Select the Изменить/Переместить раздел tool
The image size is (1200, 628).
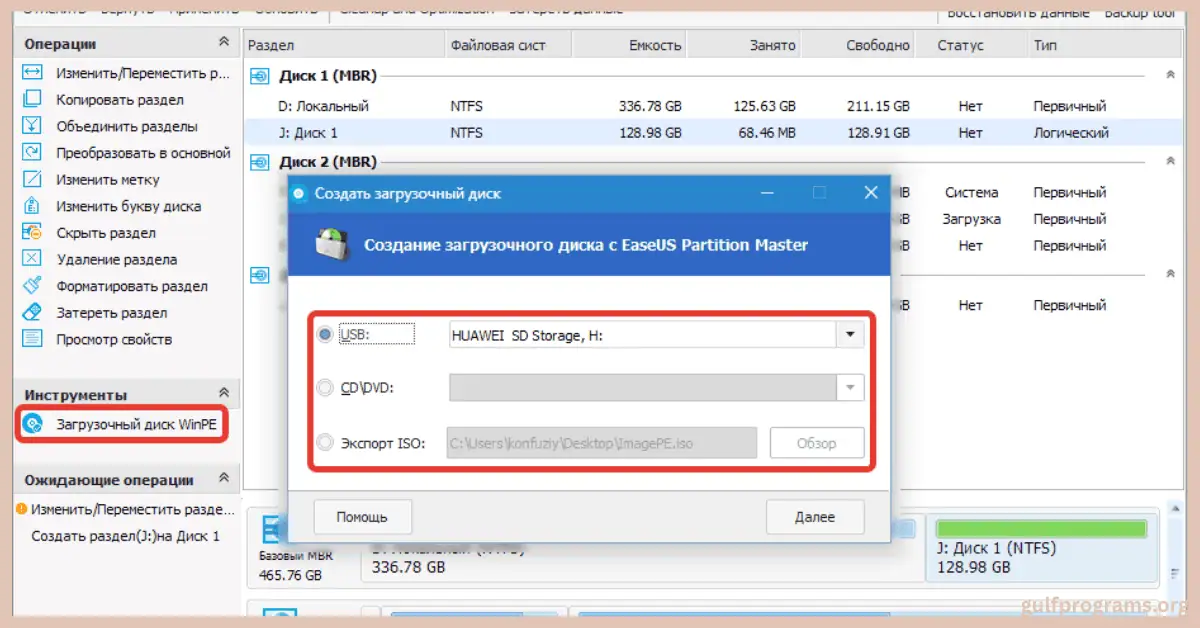coord(115,71)
